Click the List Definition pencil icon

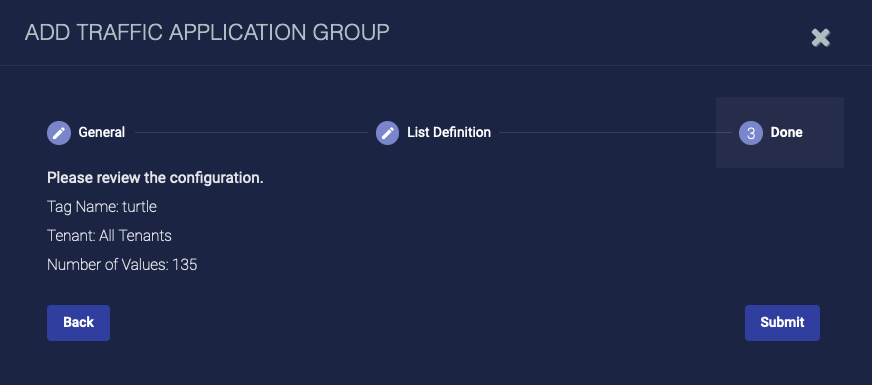pos(388,133)
